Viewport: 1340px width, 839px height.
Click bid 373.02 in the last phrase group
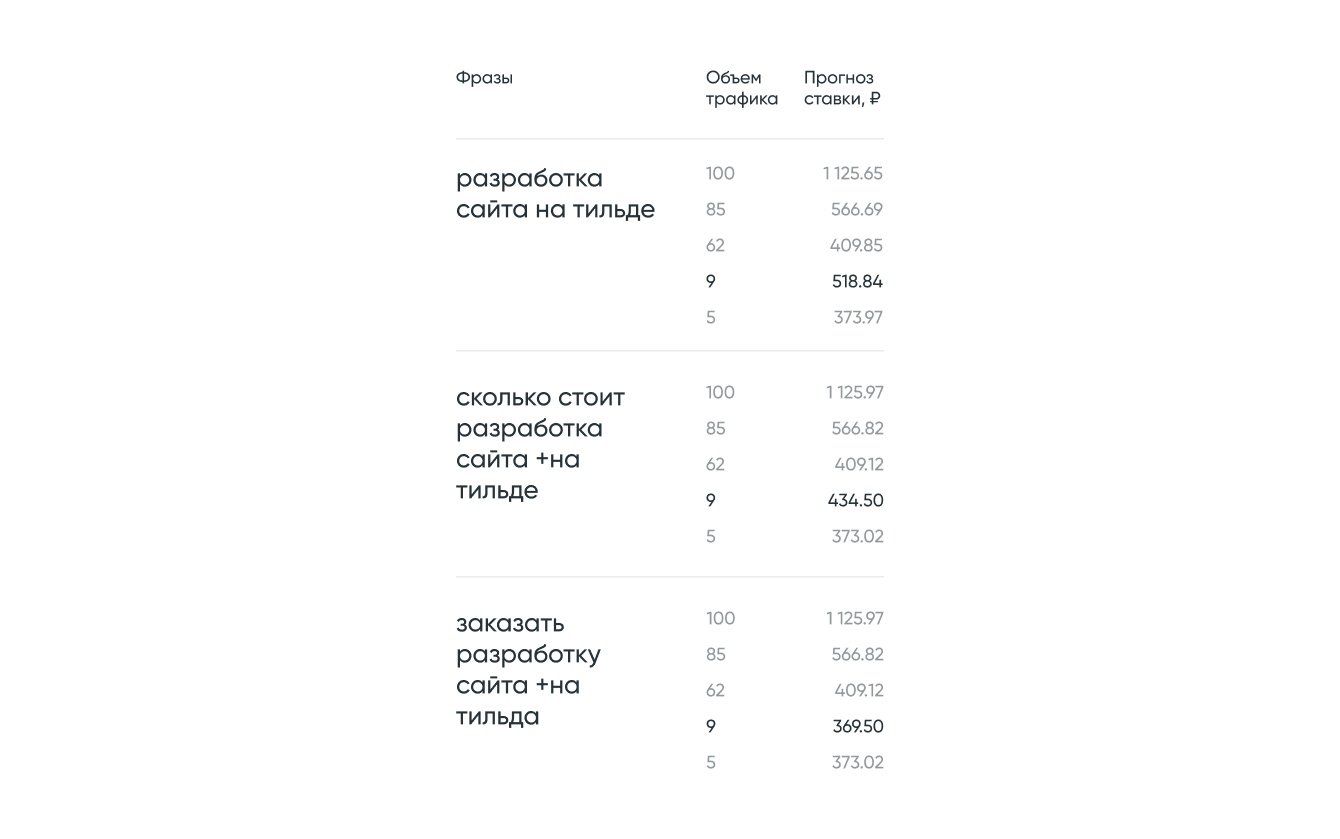coord(857,763)
